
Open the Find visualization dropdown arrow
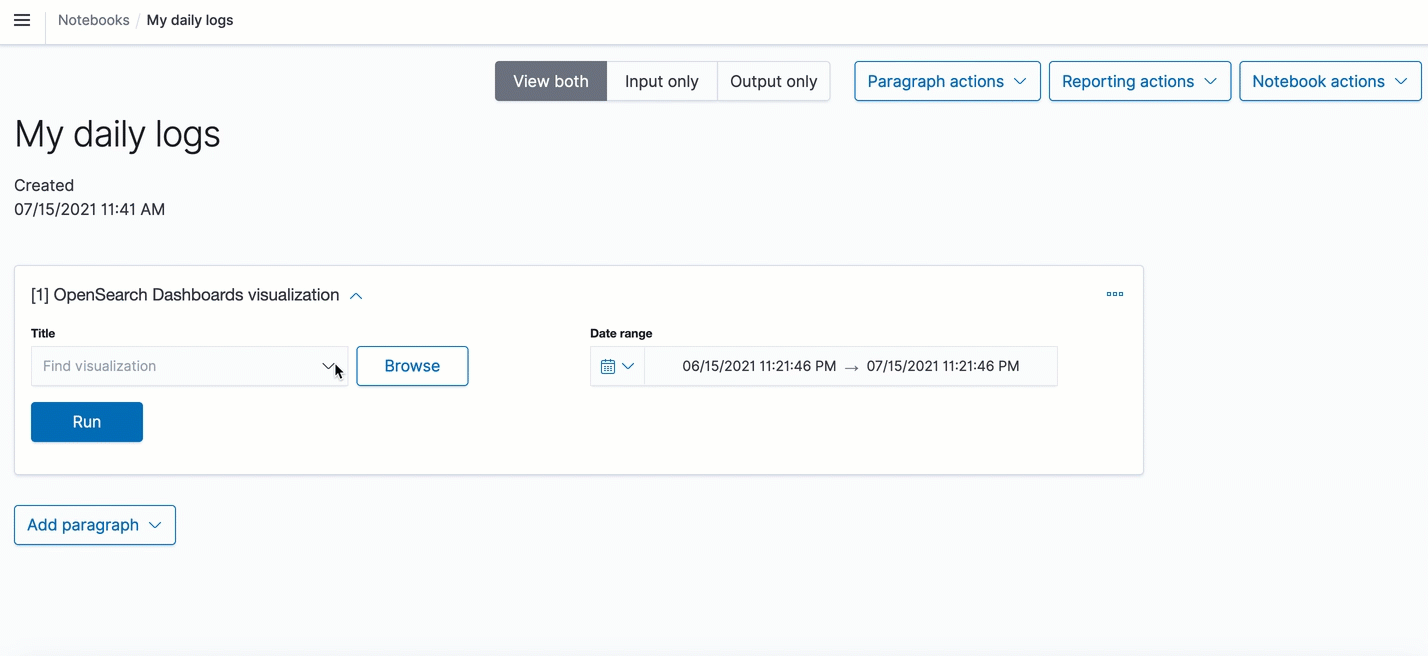point(330,366)
